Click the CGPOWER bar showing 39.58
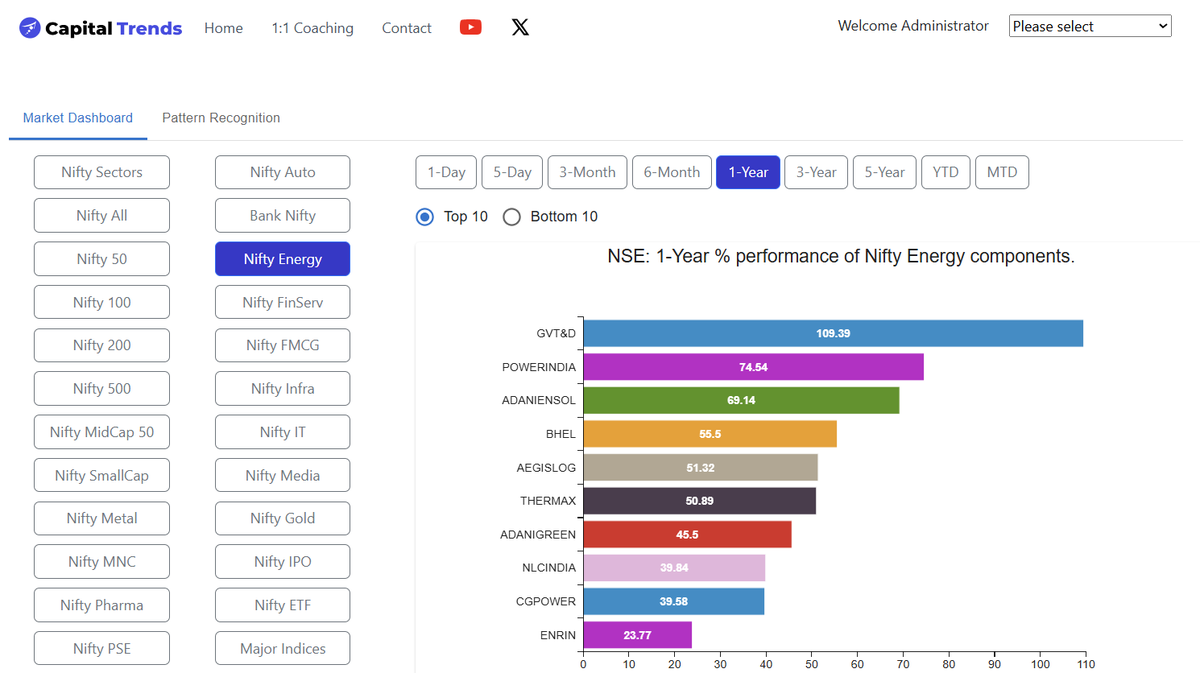 coord(673,601)
